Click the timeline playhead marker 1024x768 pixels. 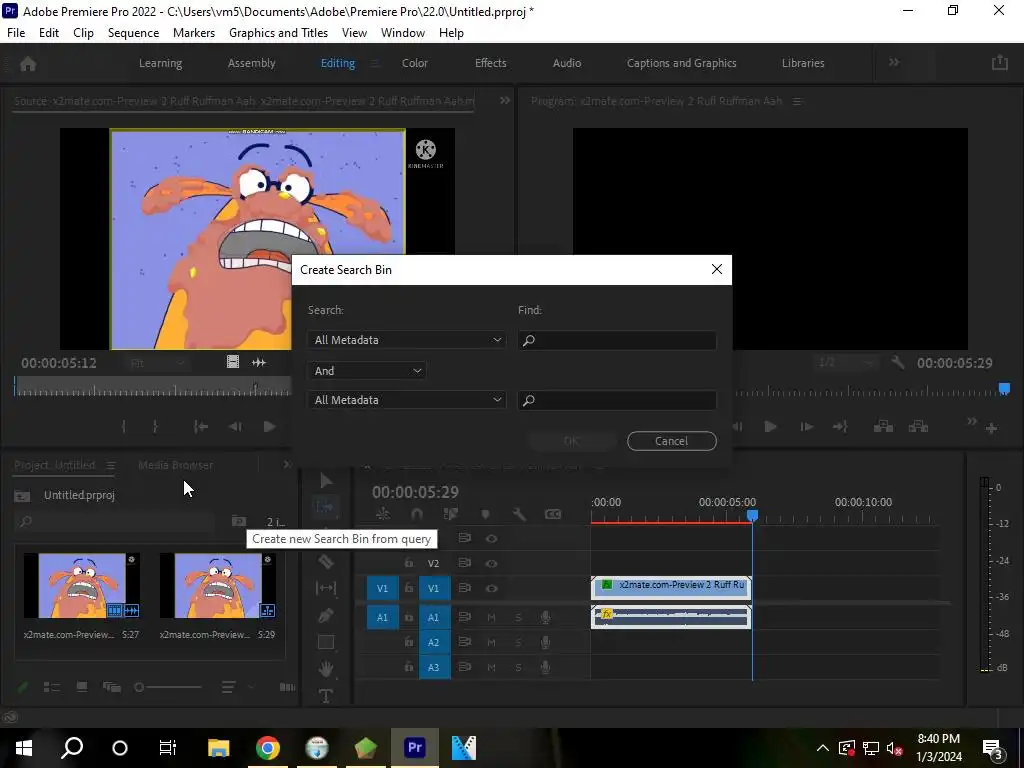click(x=752, y=516)
